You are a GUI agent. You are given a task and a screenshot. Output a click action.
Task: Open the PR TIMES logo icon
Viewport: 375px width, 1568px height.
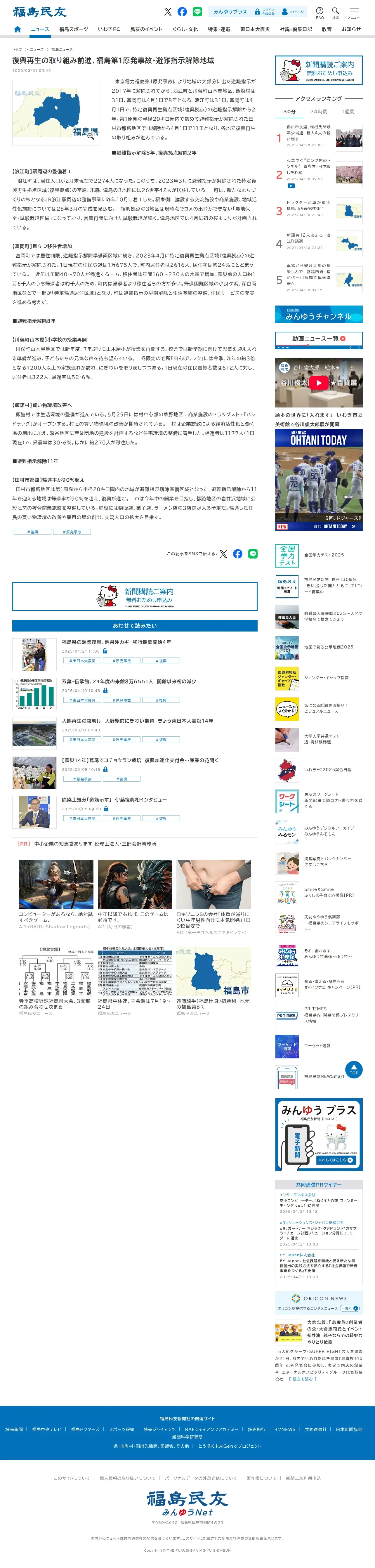287,1016
